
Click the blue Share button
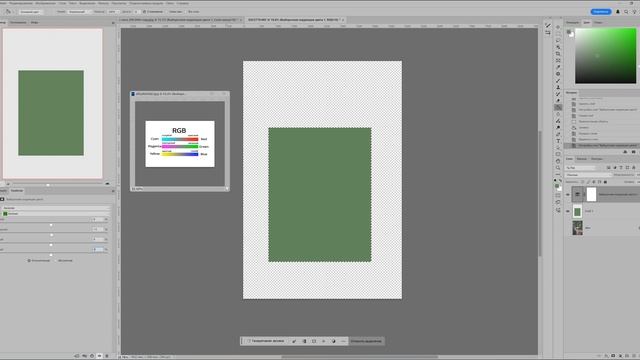[601, 12]
